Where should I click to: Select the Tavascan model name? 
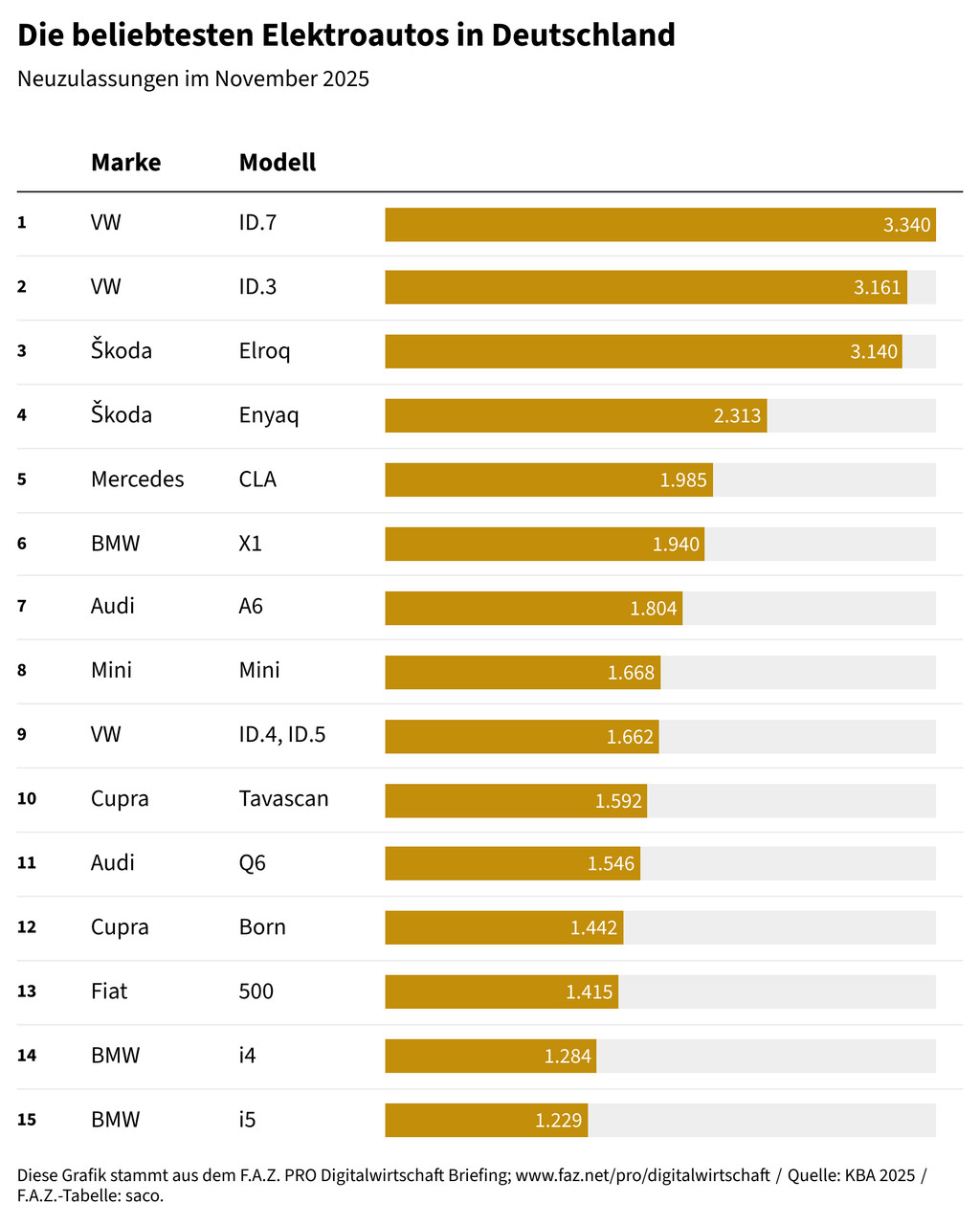pos(283,799)
